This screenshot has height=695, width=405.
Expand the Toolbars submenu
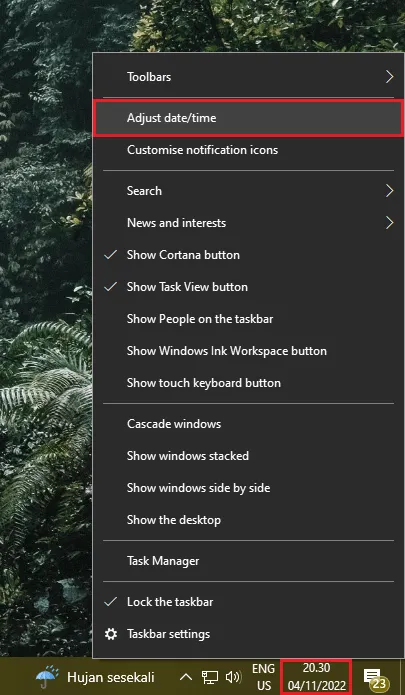pos(249,77)
